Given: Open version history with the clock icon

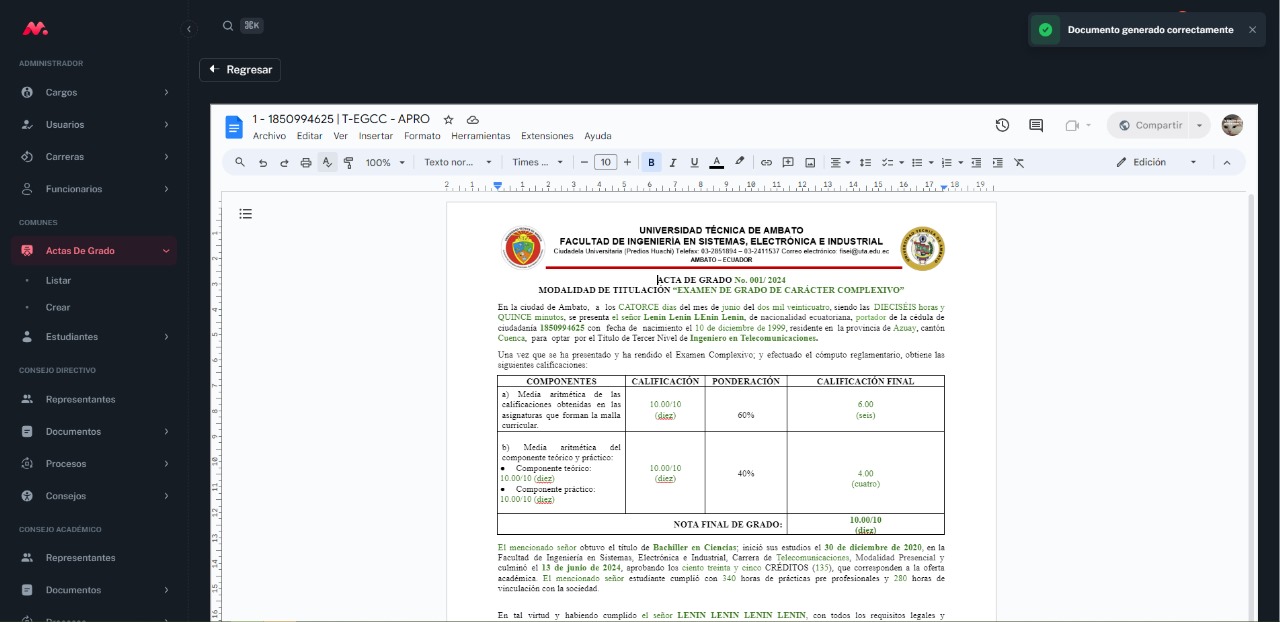Looking at the screenshot, I should tap(1001, 125).
